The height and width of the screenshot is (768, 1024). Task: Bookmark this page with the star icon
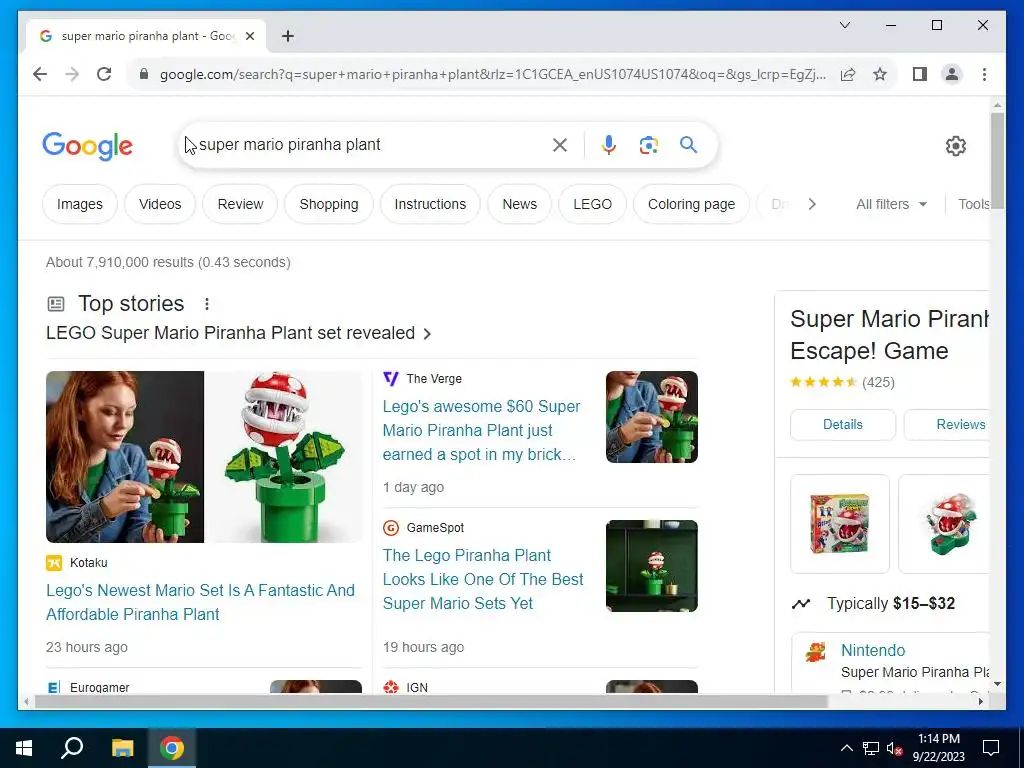point(880,74)
